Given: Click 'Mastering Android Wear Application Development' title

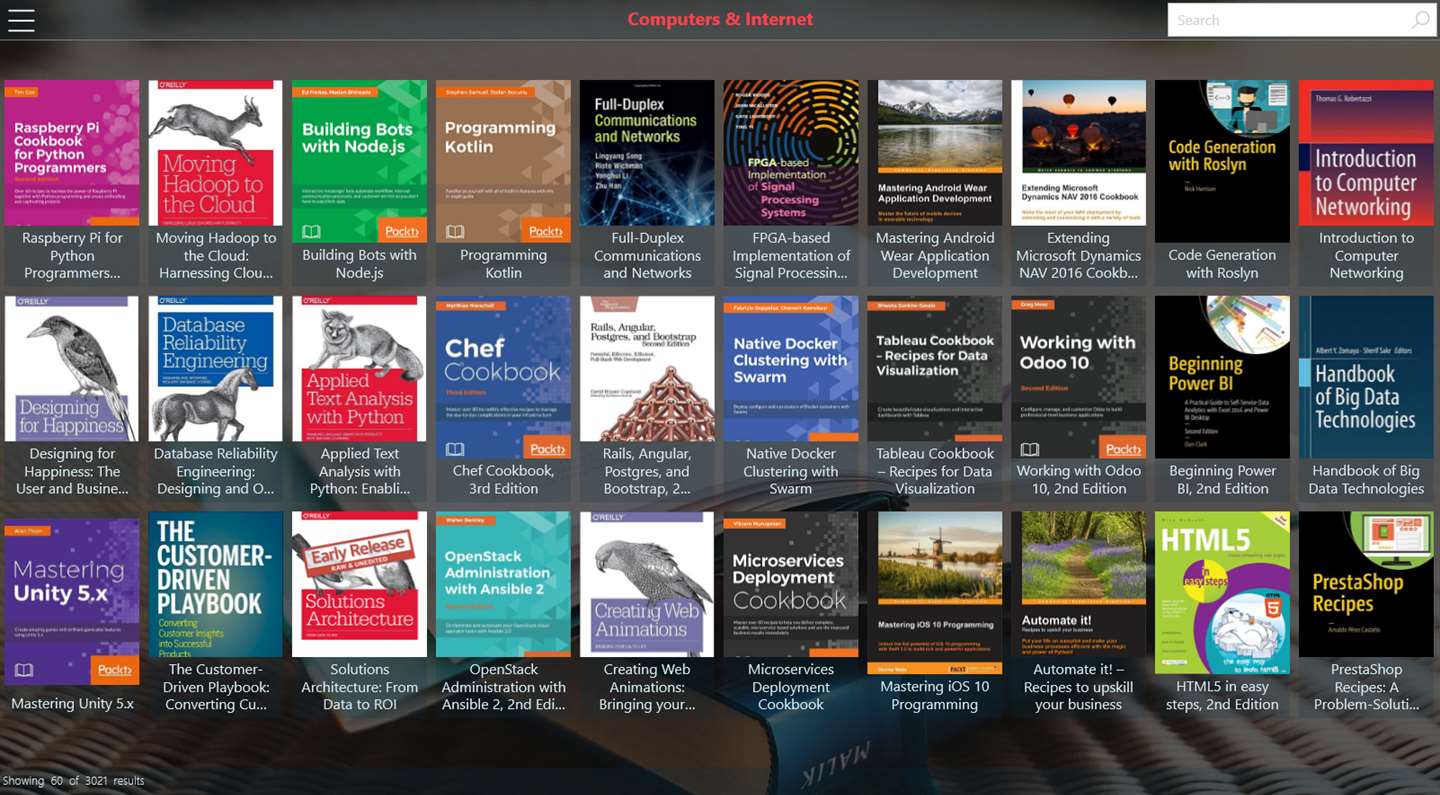Looking at the screenshot, I should [935, 256].
